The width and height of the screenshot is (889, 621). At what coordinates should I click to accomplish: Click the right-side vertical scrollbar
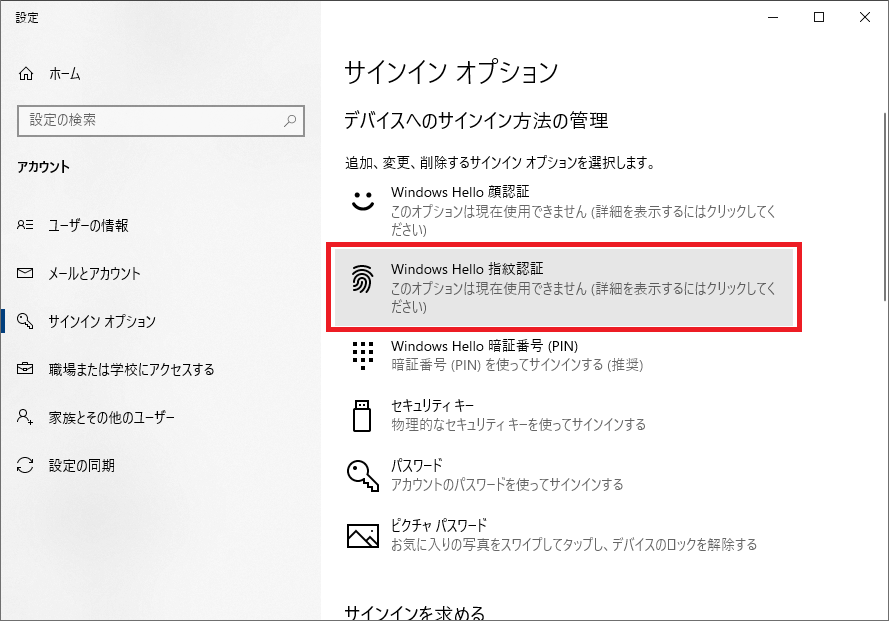click(884, 207)
